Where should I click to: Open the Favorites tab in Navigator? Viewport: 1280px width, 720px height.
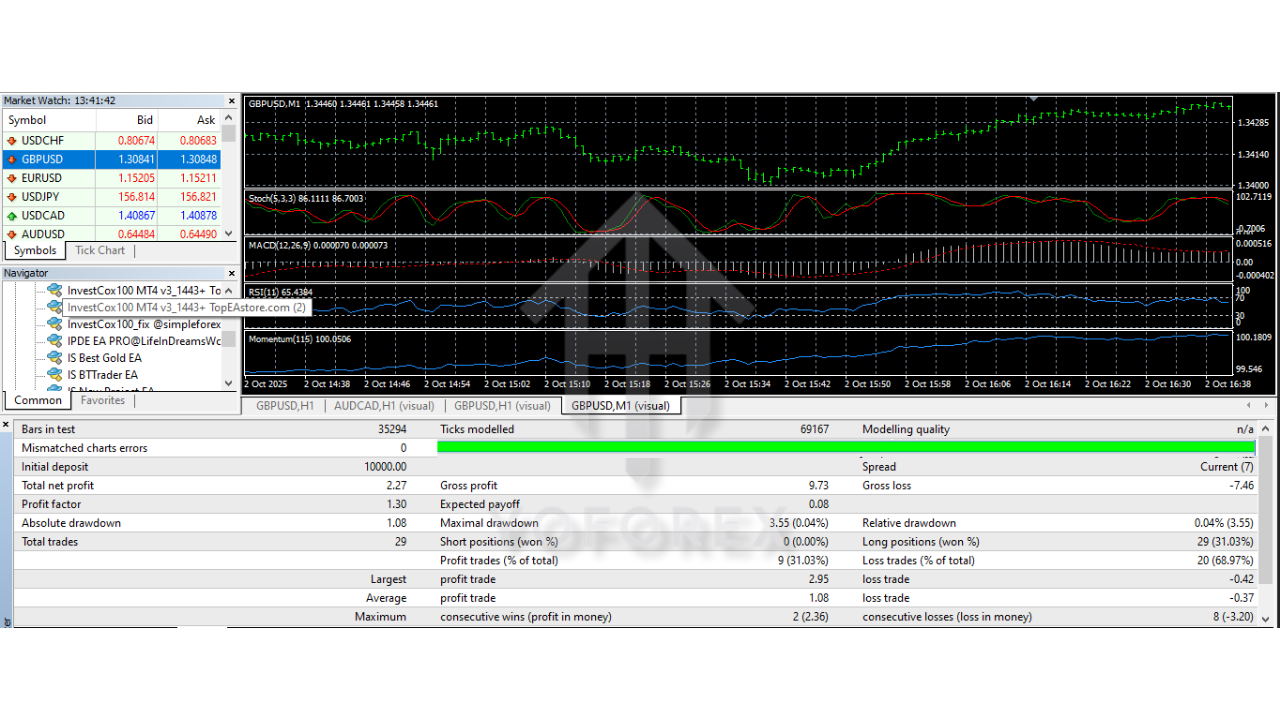102,399
